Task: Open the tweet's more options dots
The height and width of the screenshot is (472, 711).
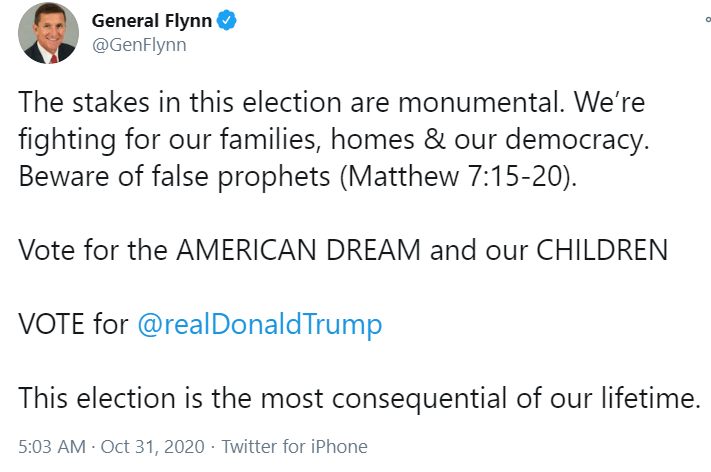Action: 708,19
